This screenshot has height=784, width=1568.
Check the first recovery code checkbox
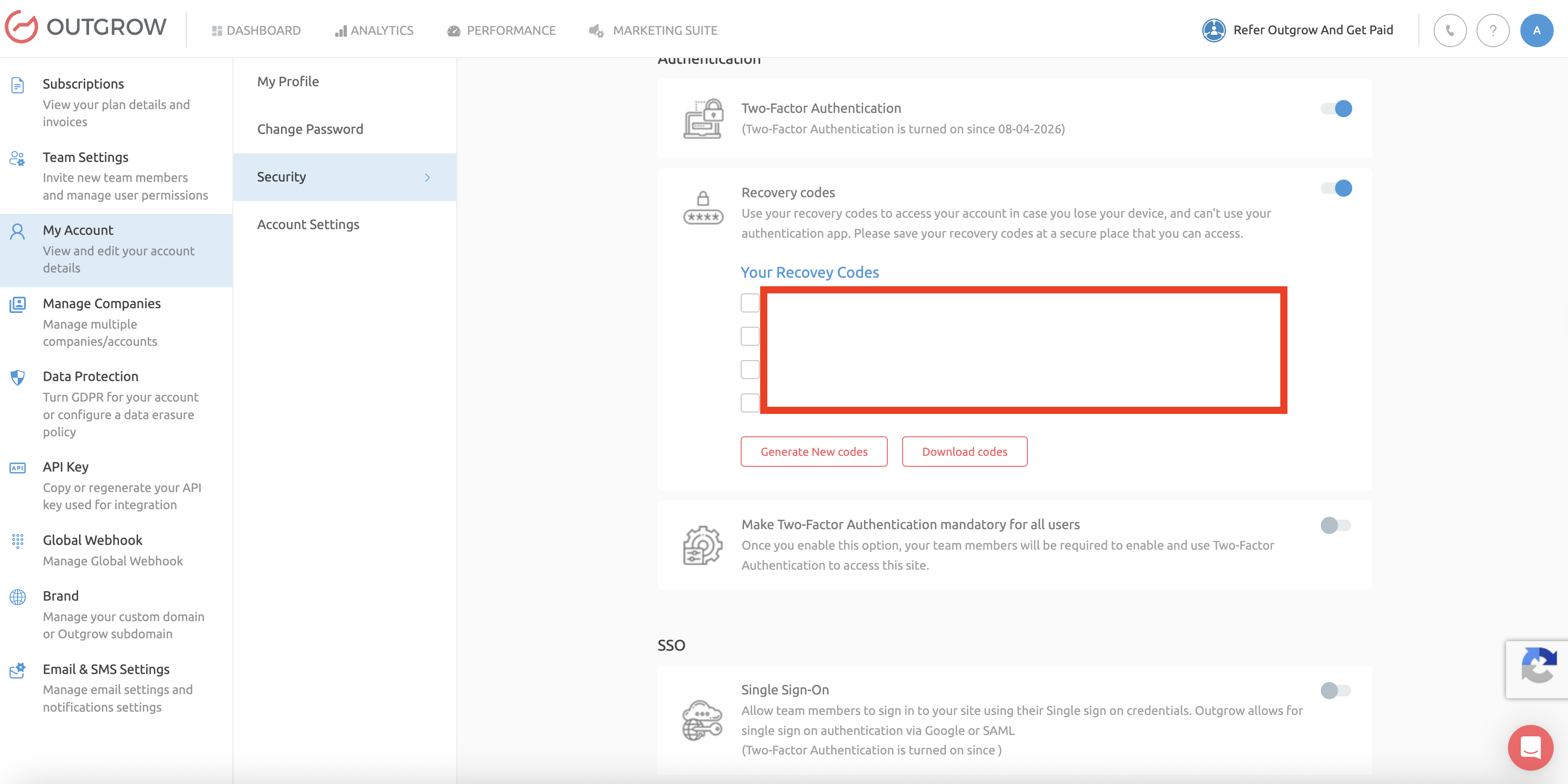coord(749,303)
